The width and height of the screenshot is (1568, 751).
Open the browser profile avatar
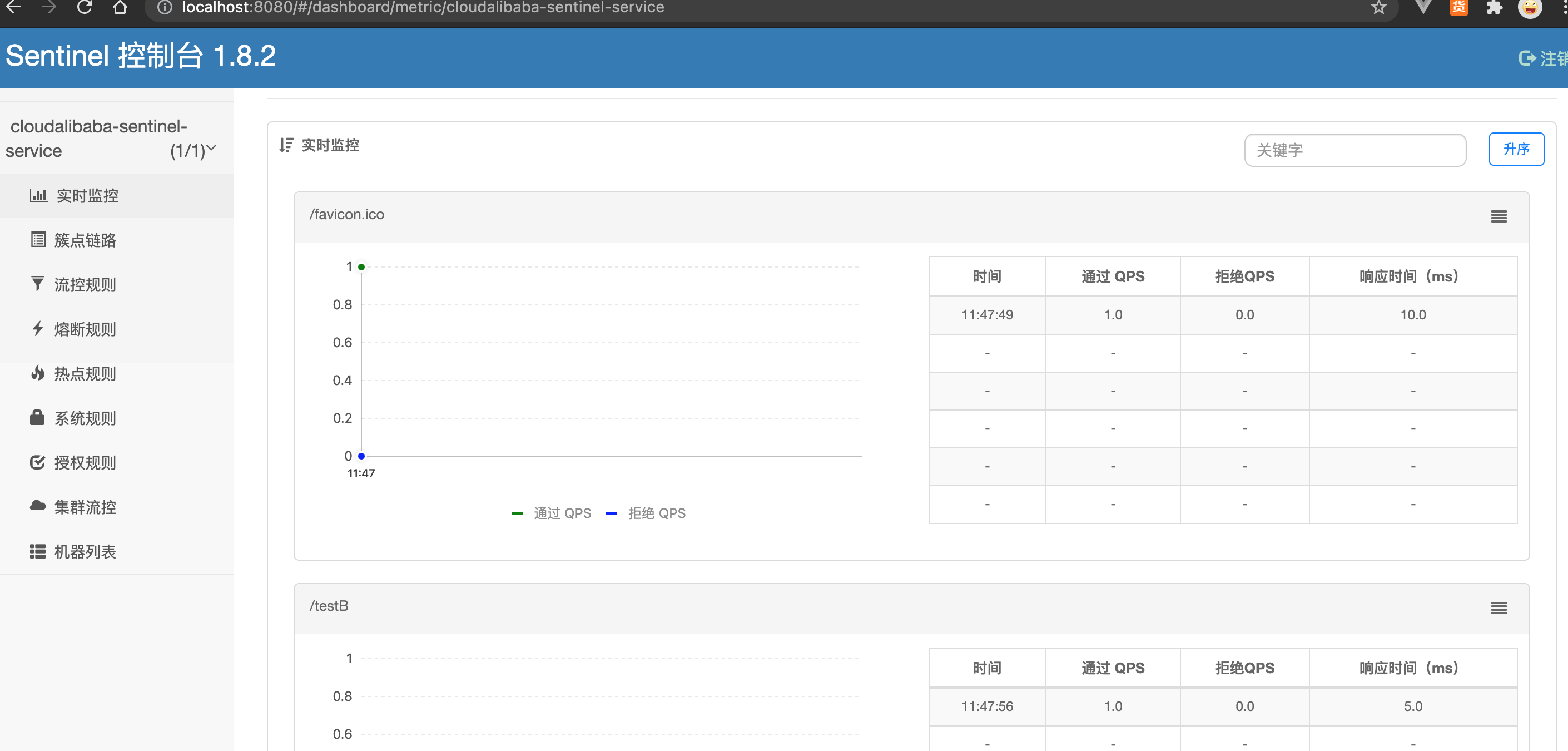(x=1530, y=8)
